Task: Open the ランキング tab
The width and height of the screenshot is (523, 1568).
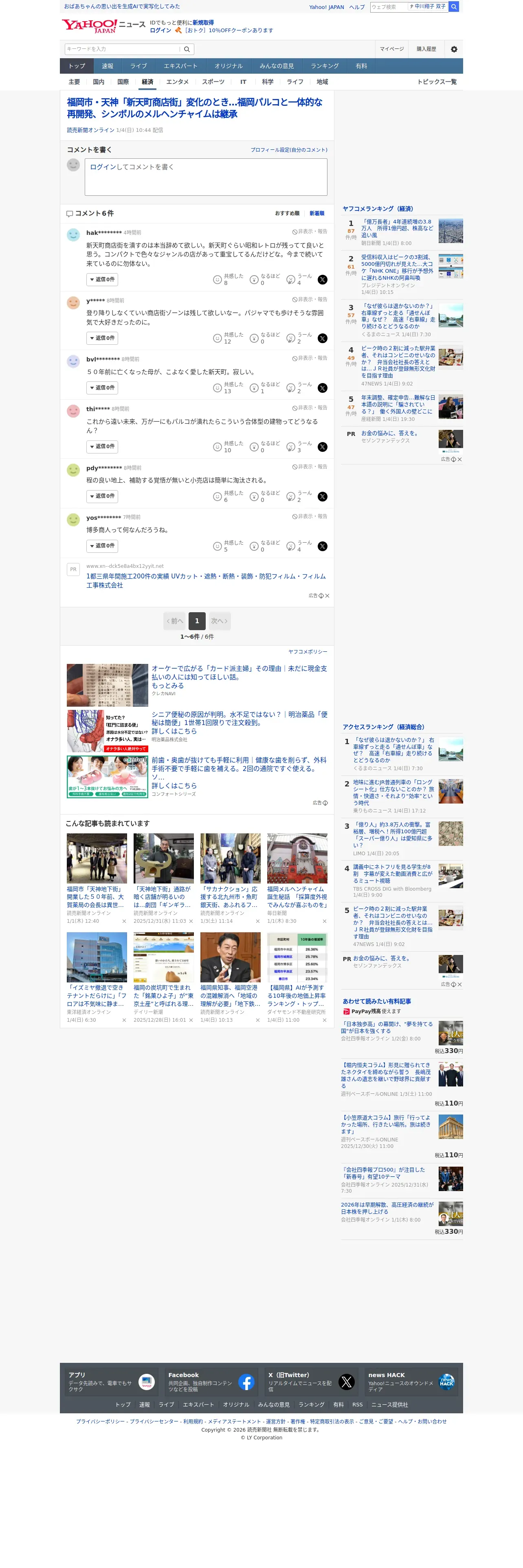Action: point(325,66)
